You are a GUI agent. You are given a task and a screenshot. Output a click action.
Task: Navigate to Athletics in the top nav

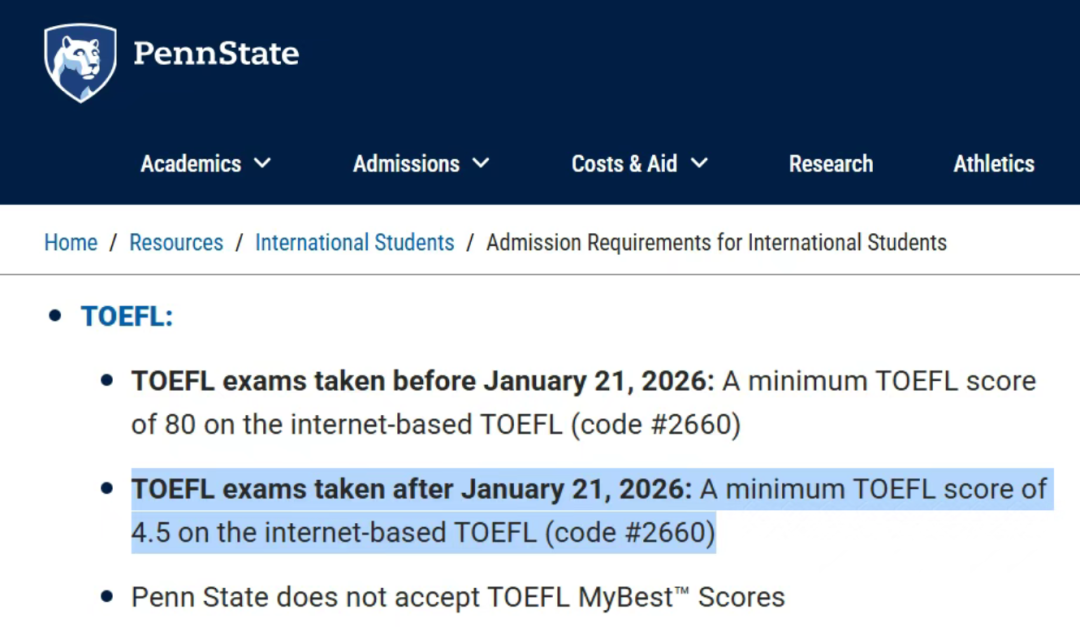coord(993,164)
